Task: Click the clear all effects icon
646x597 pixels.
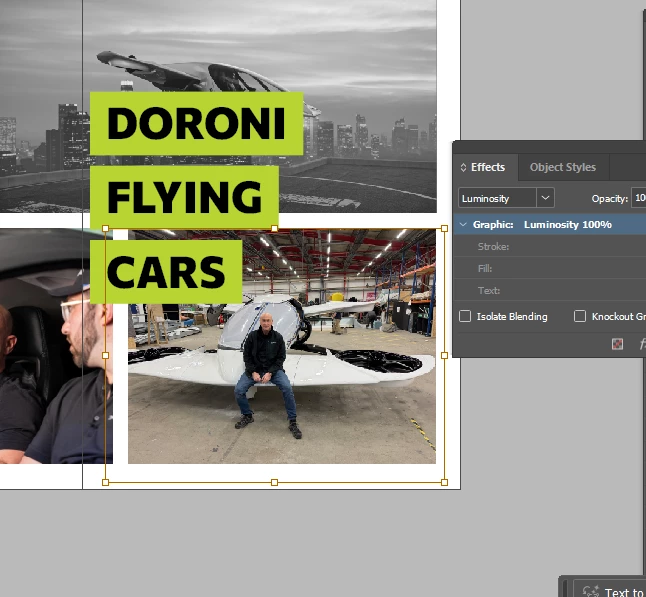Action: (617, 344)
